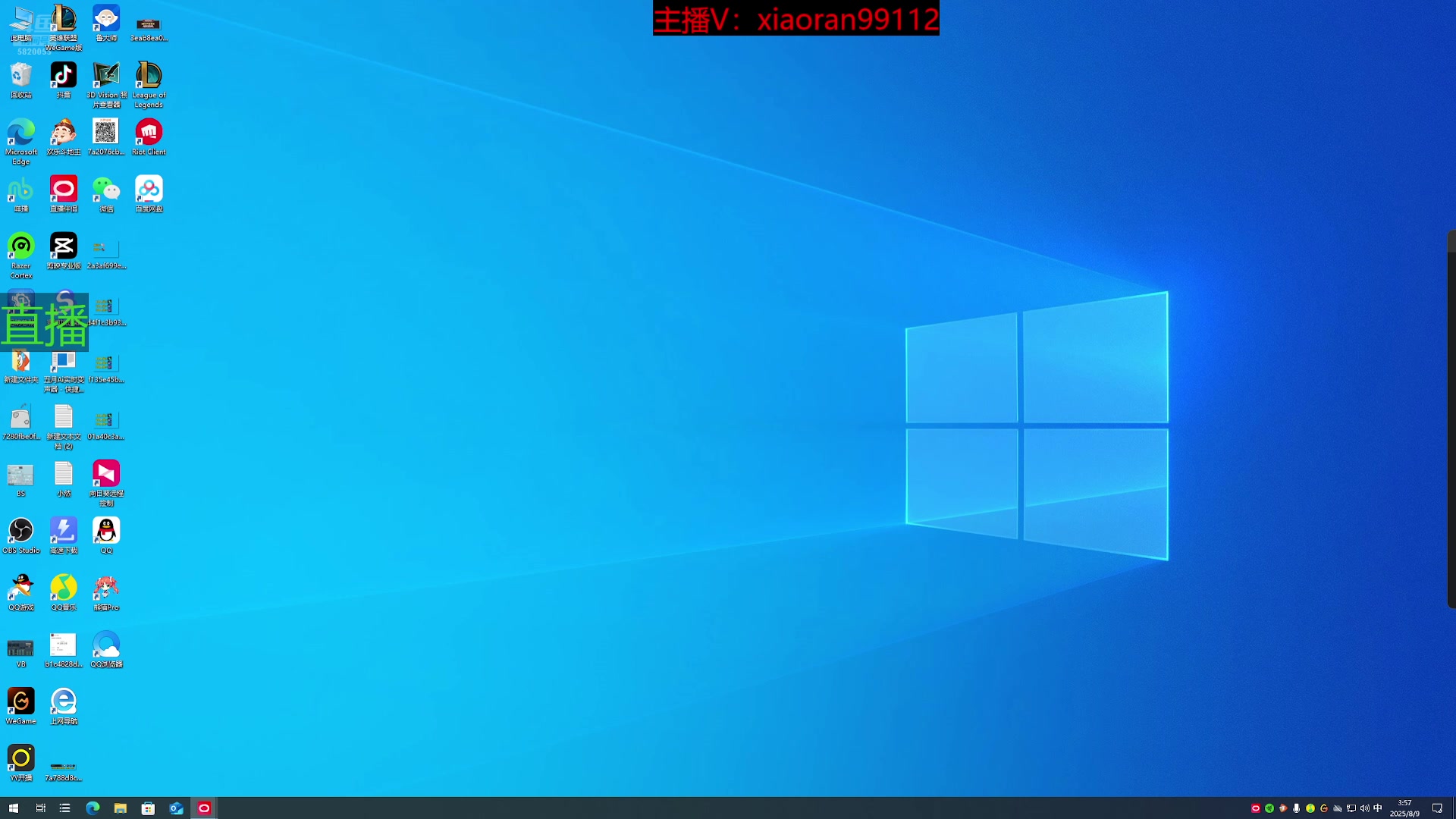Select the b1c4828d image file
Screen dimensions: 1456x819
pos(64,649)
